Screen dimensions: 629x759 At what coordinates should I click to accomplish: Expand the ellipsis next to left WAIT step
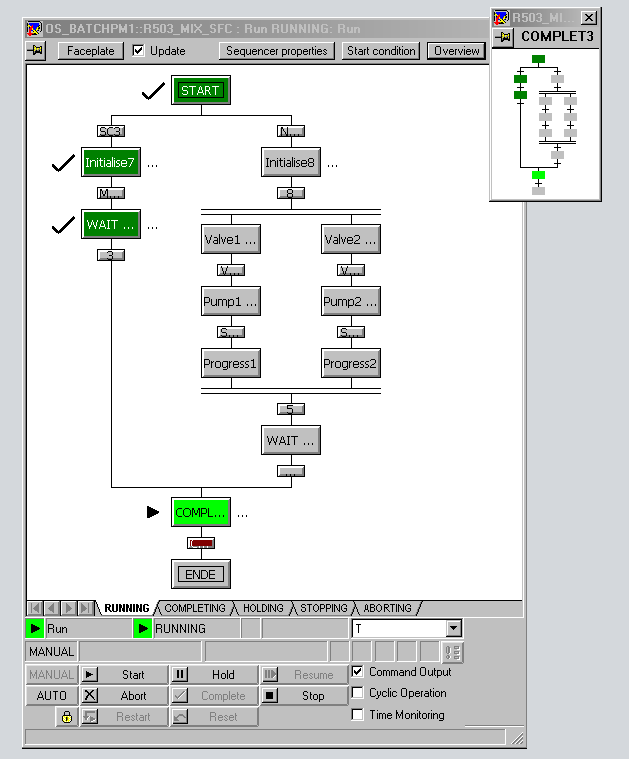[153, 227]
